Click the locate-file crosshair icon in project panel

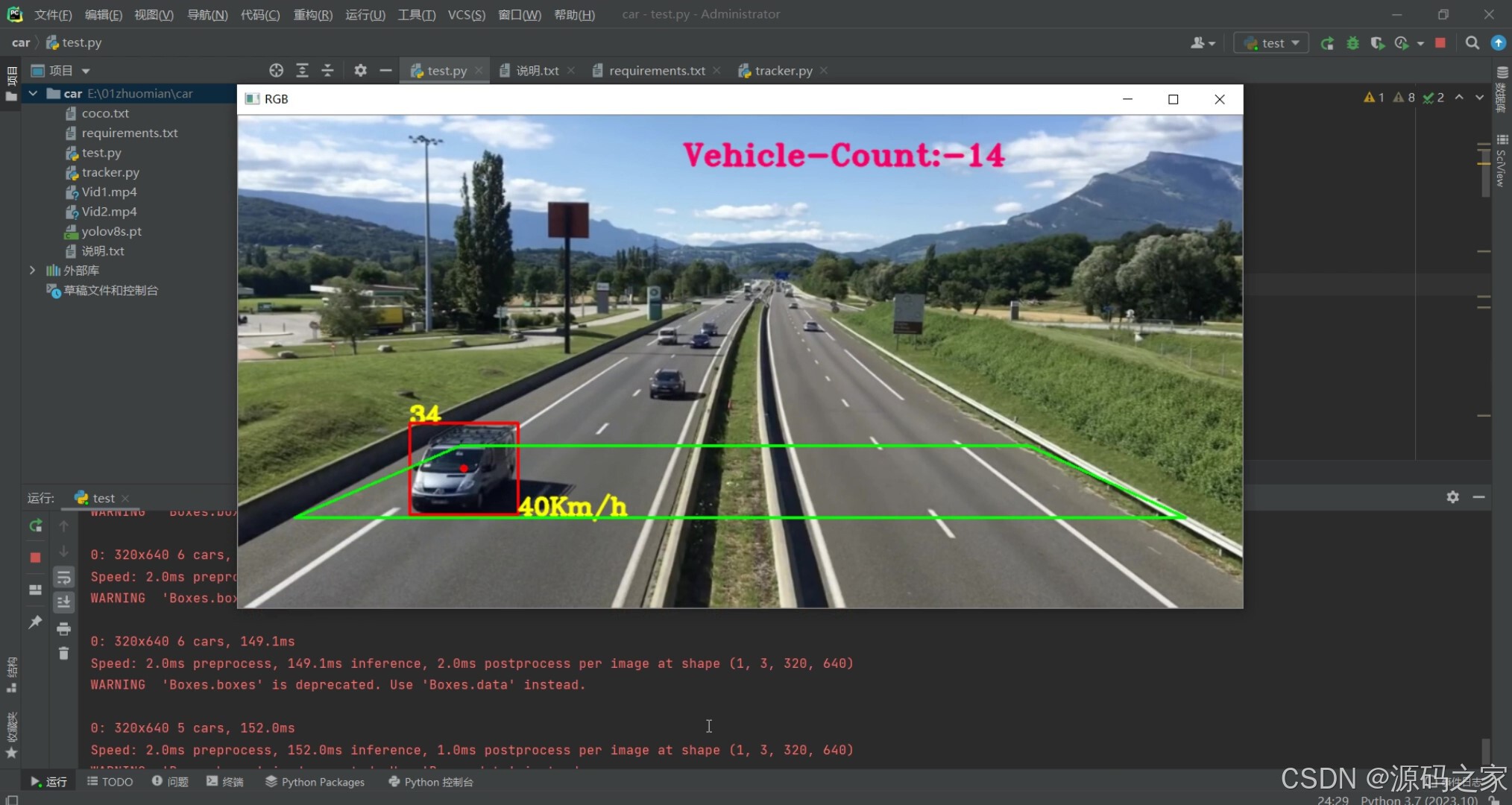[x=276, y=70]
